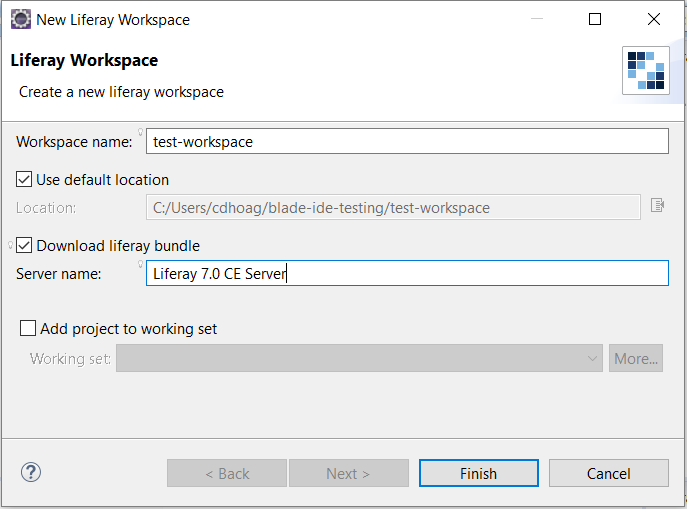Image resolution: width=687 pixels, height=509 pixels.
Task: Close the New Liferay Workspace dialog
Action: pyautogui.click(x=654, y=19)
